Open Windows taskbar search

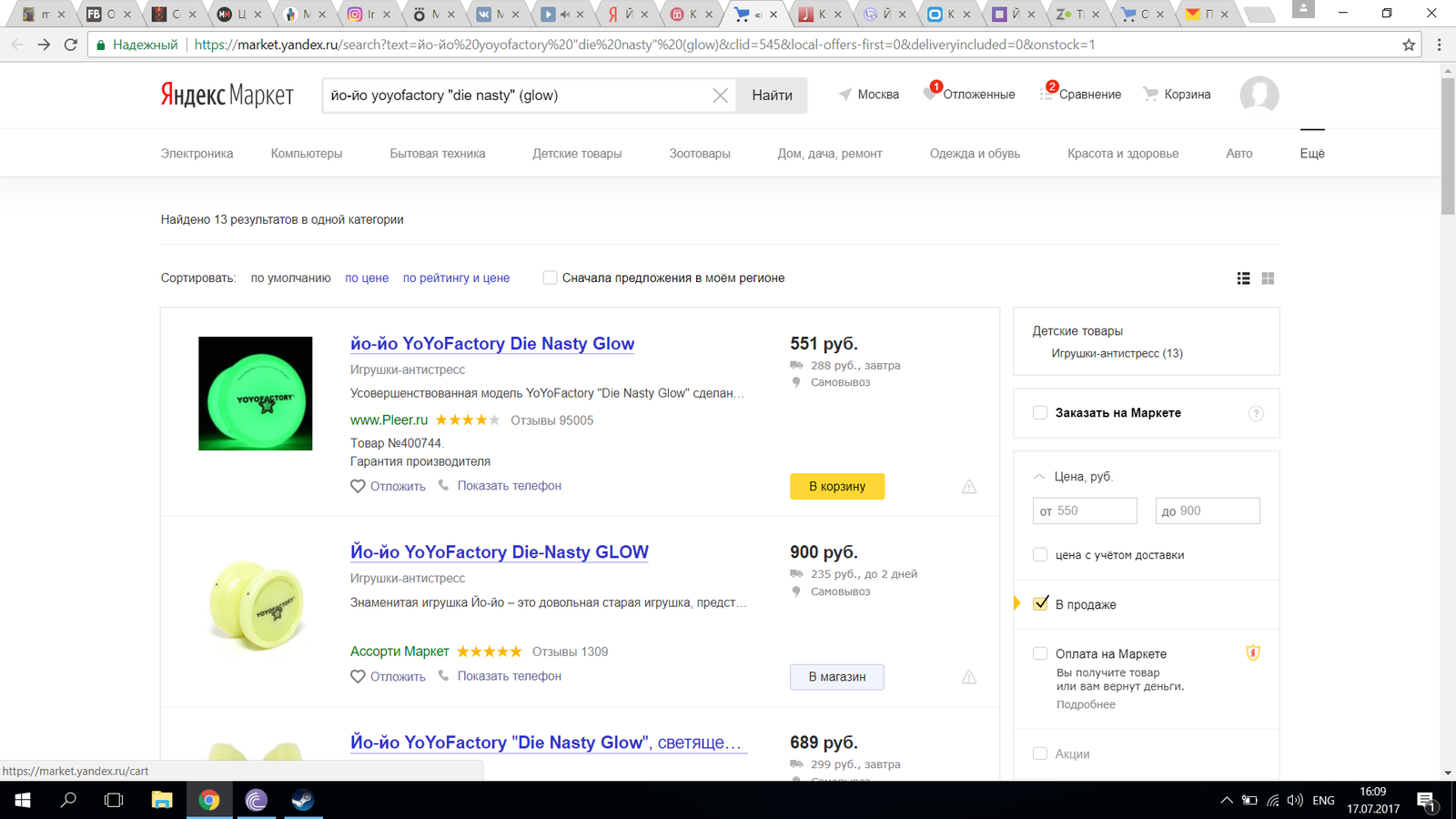[x=68, y=801]
